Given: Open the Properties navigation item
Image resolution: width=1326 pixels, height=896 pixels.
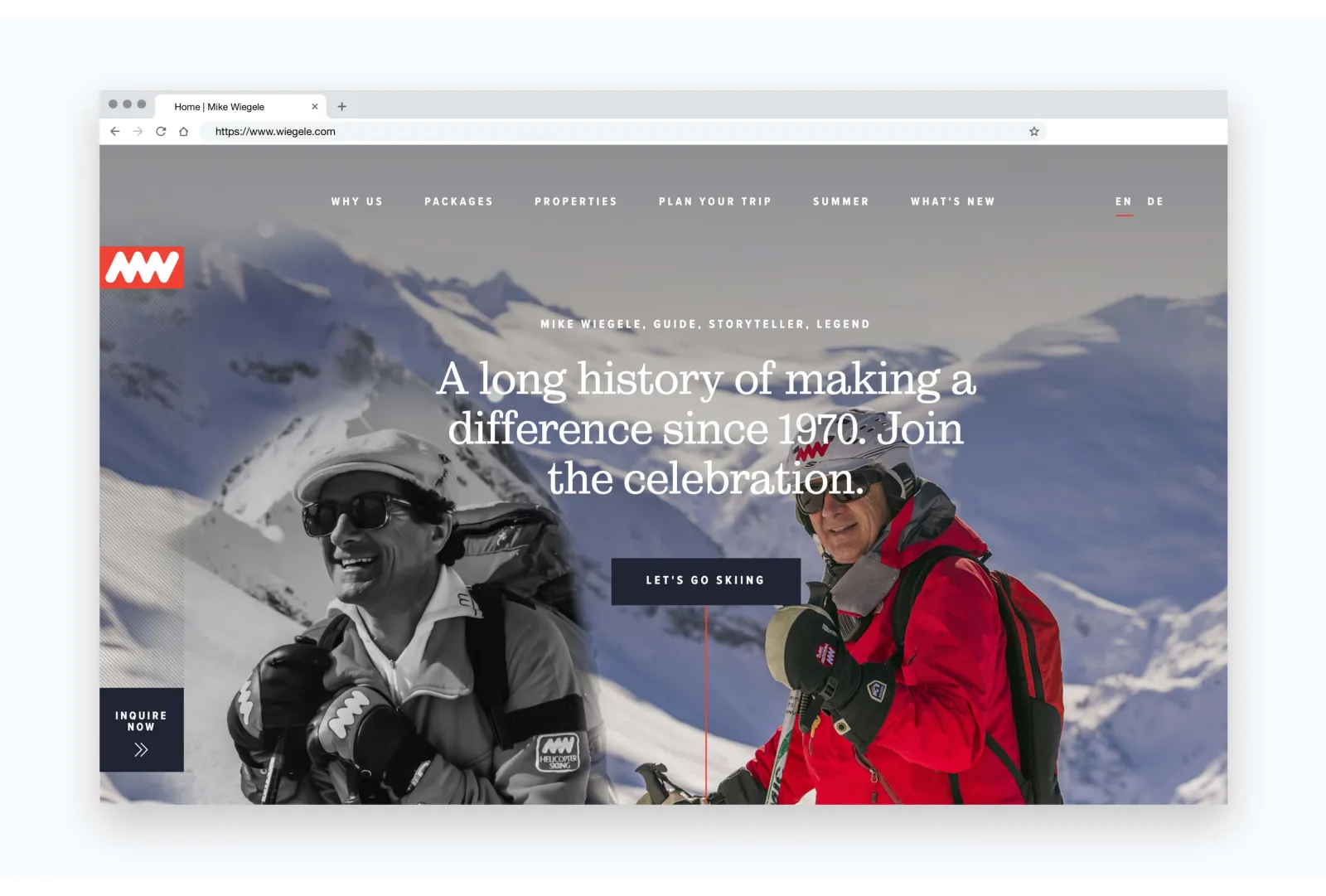Looking at the screenshot, I should 576,201.
